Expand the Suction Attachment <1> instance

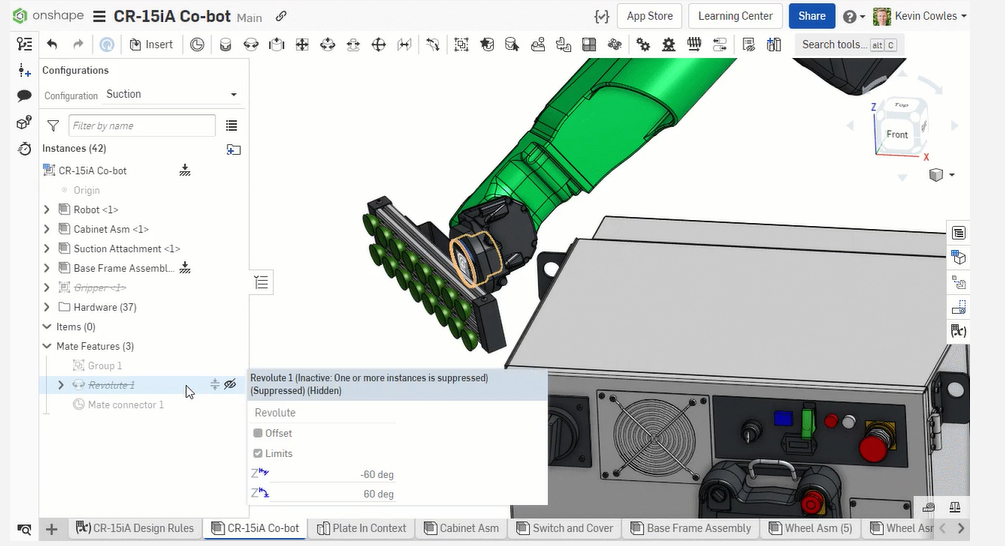pyautogui.click(x=47, y=249)
